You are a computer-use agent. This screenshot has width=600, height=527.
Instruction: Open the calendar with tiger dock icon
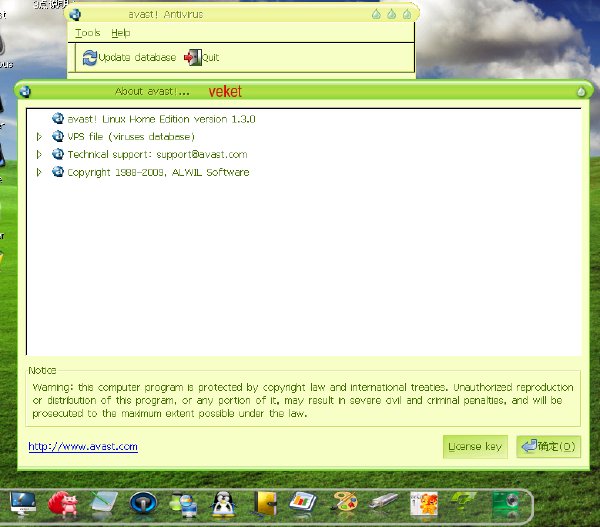coord(424,504)
